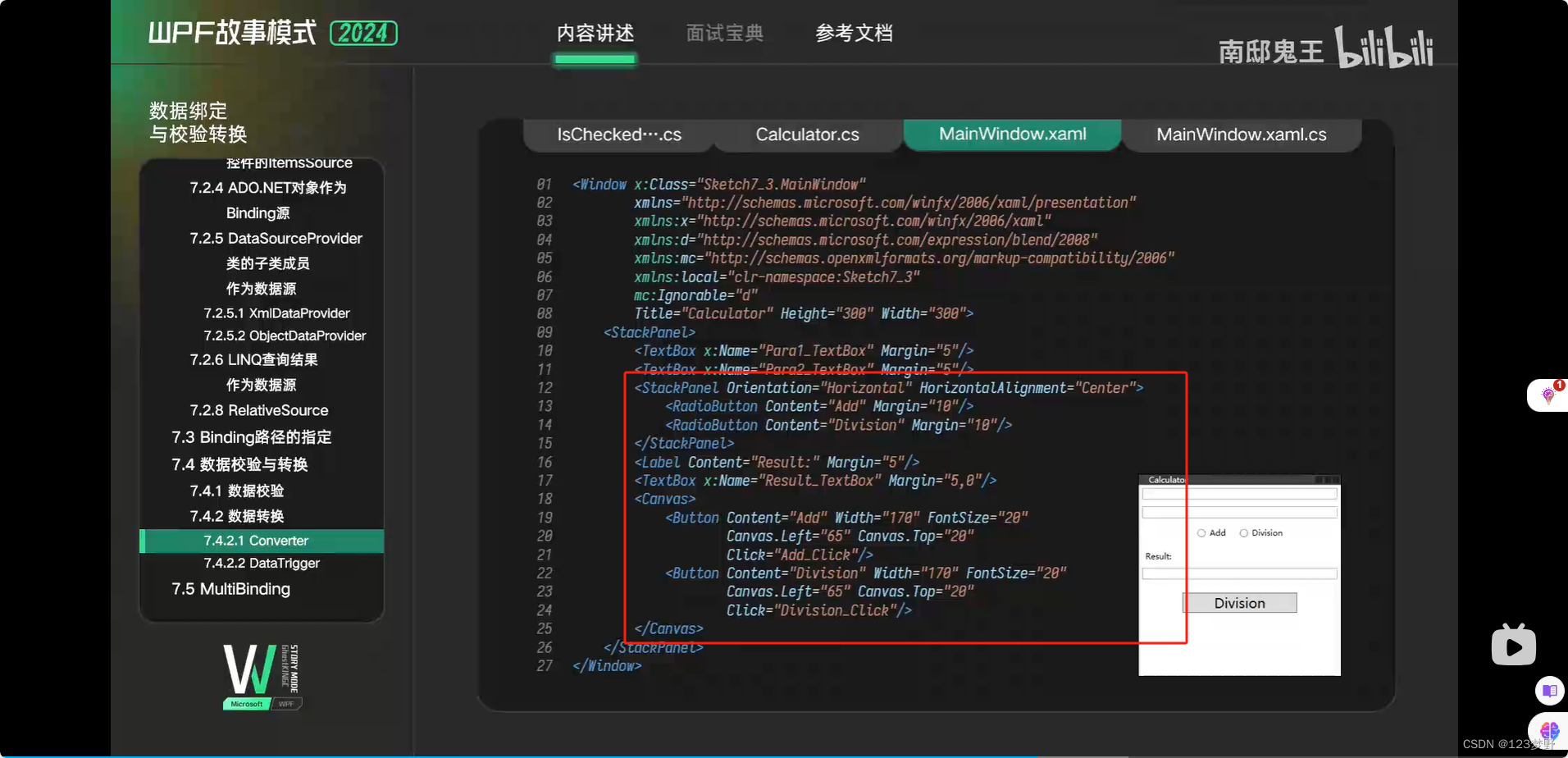
Task: Click the WPF Story Mode logo
Action: click(x=262, y=677)
